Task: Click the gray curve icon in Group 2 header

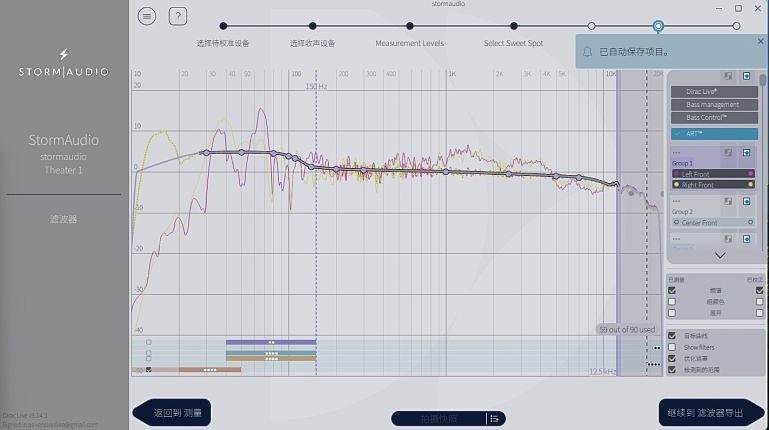Action: [x=728, y=202]
